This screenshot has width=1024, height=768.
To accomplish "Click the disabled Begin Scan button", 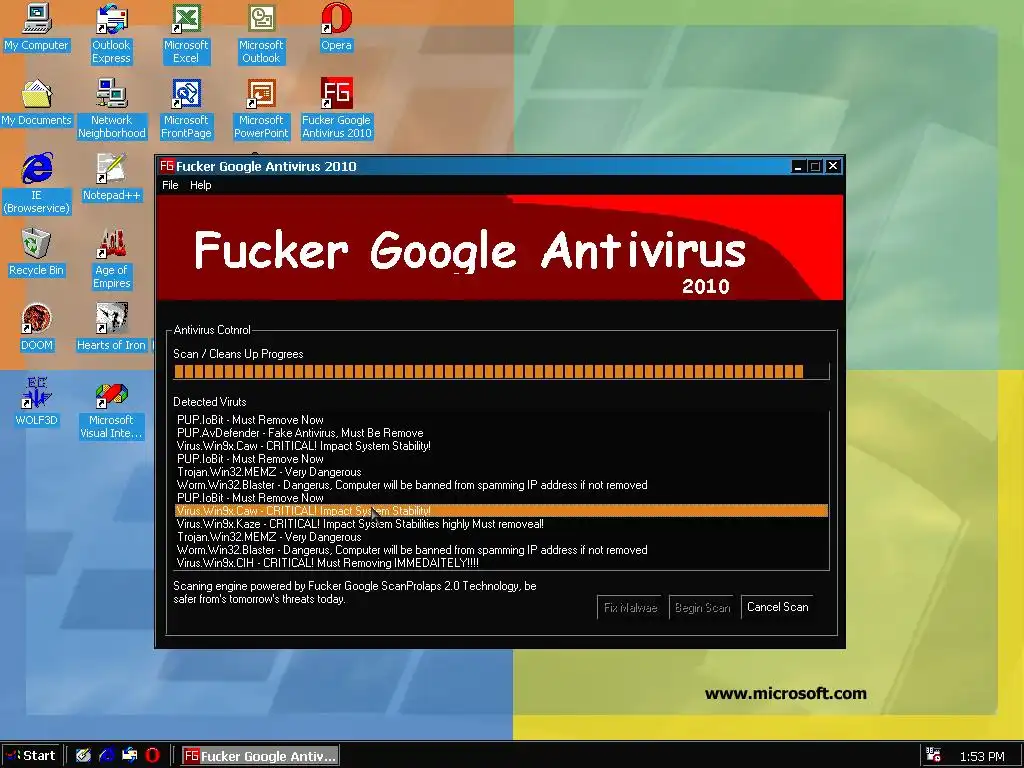I will [702, 607].
